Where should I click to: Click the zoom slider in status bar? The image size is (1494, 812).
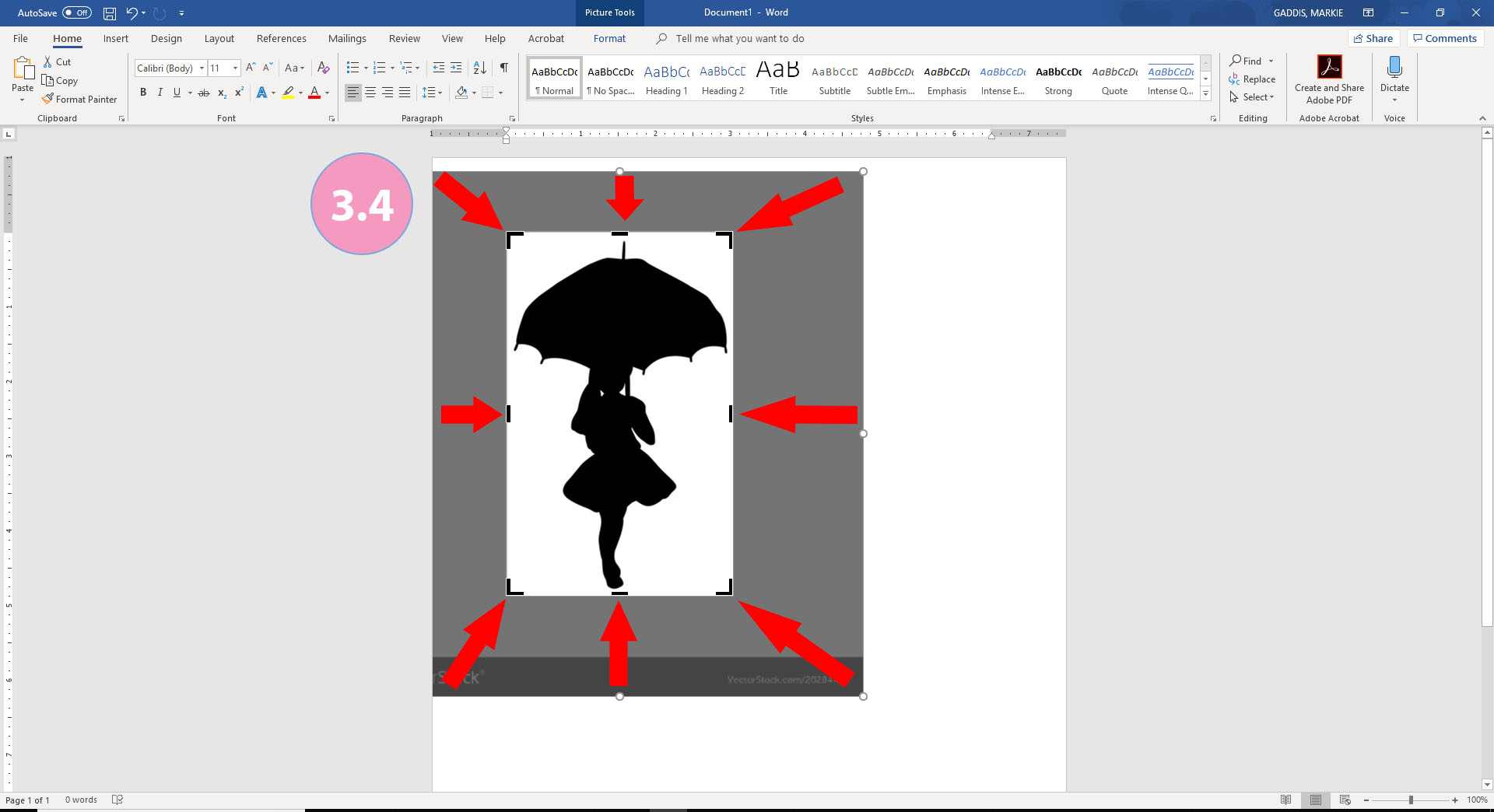pos(1411,800)
